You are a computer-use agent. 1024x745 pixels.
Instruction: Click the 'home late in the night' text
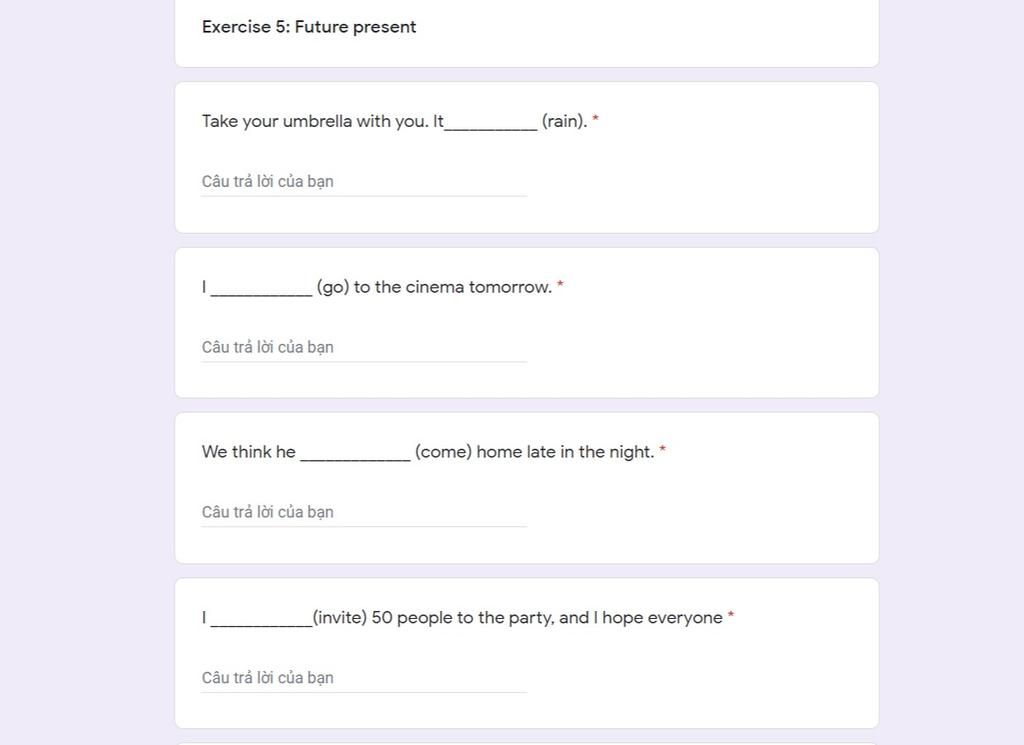pyautogui.click(x=565, y=452)
